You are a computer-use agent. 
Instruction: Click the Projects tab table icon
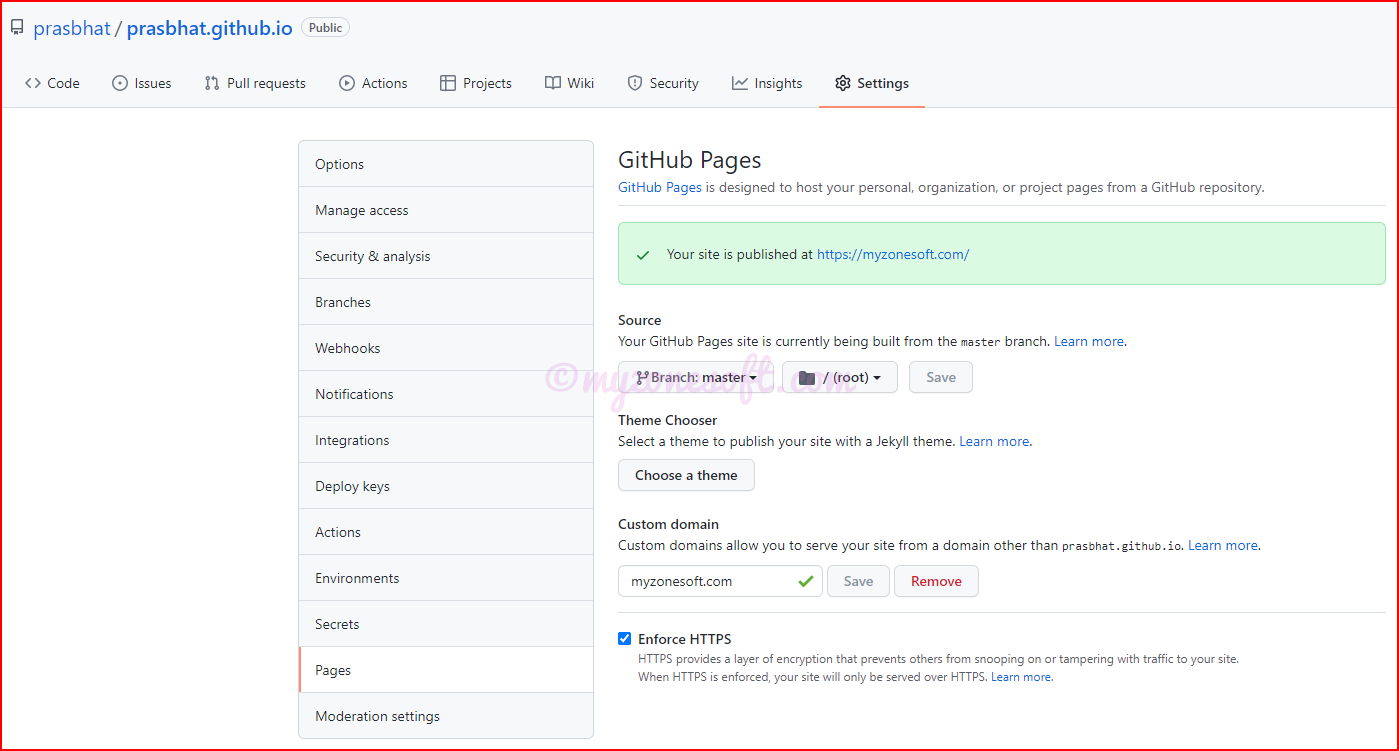(448, 83)
